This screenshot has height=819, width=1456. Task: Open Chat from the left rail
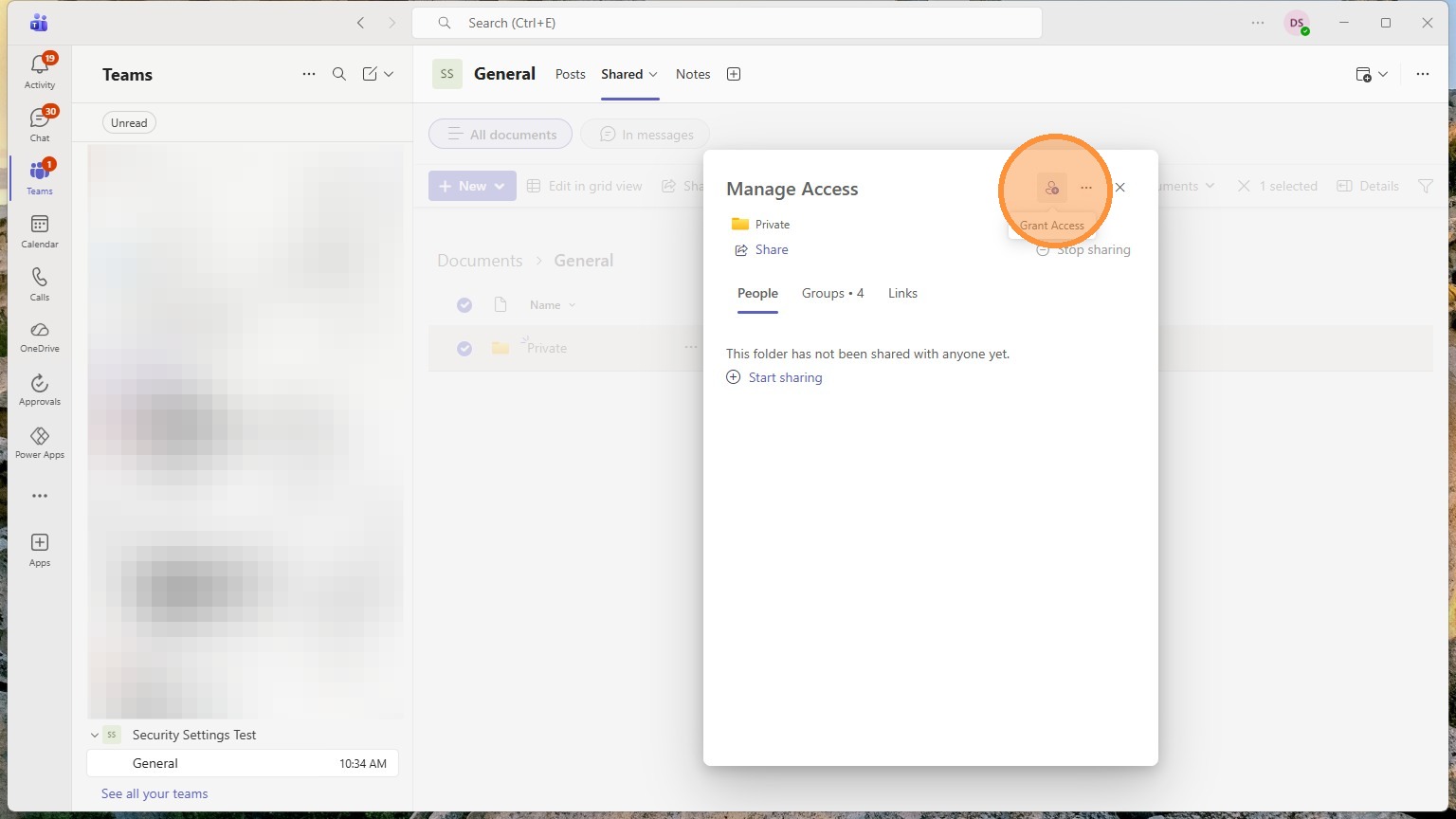pyautogui.click(x=40, y=124)
